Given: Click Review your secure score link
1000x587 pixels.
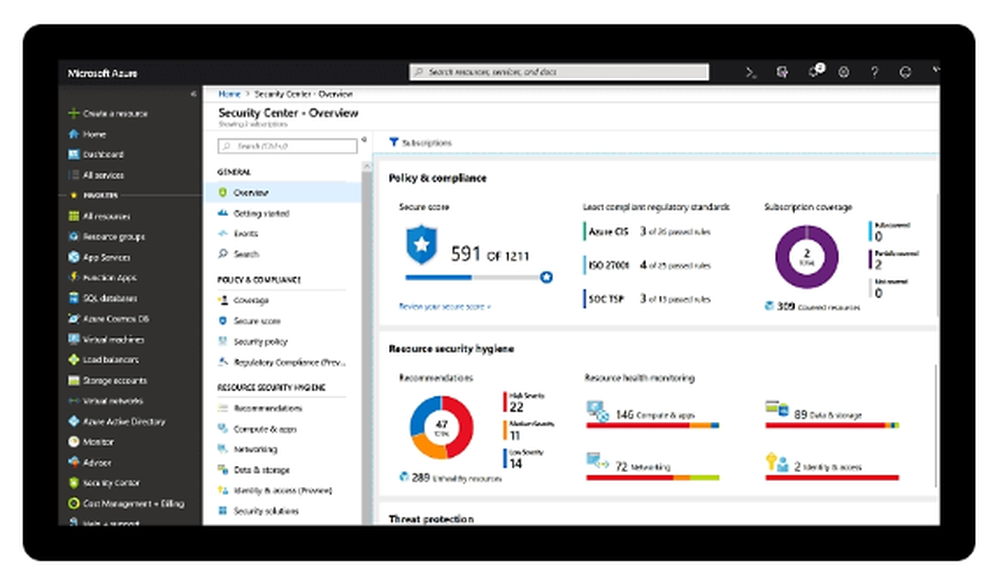Looking at the screenshot, I should click(x=445, y=306).
